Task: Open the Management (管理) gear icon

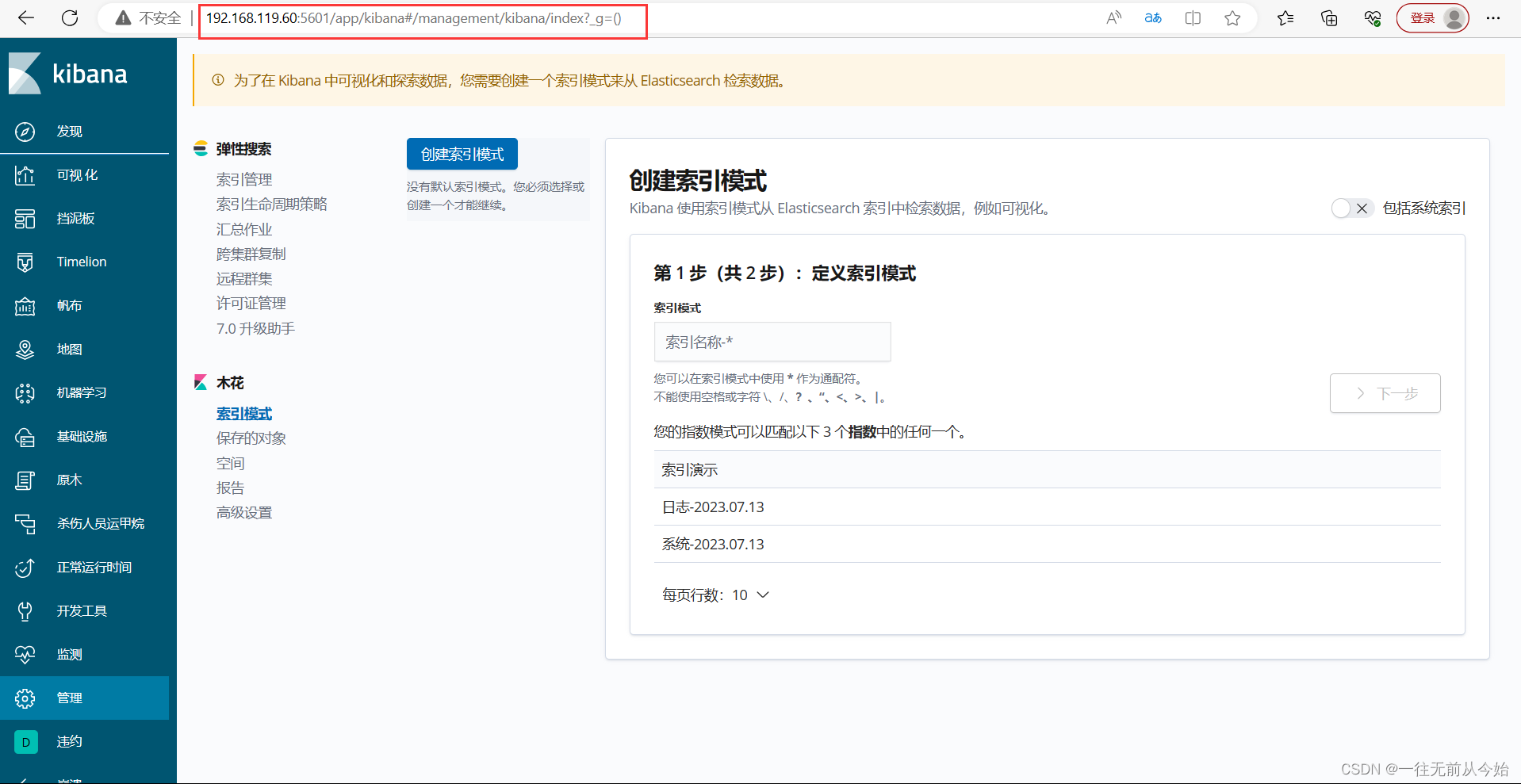Action: click(x=25, y=698)
